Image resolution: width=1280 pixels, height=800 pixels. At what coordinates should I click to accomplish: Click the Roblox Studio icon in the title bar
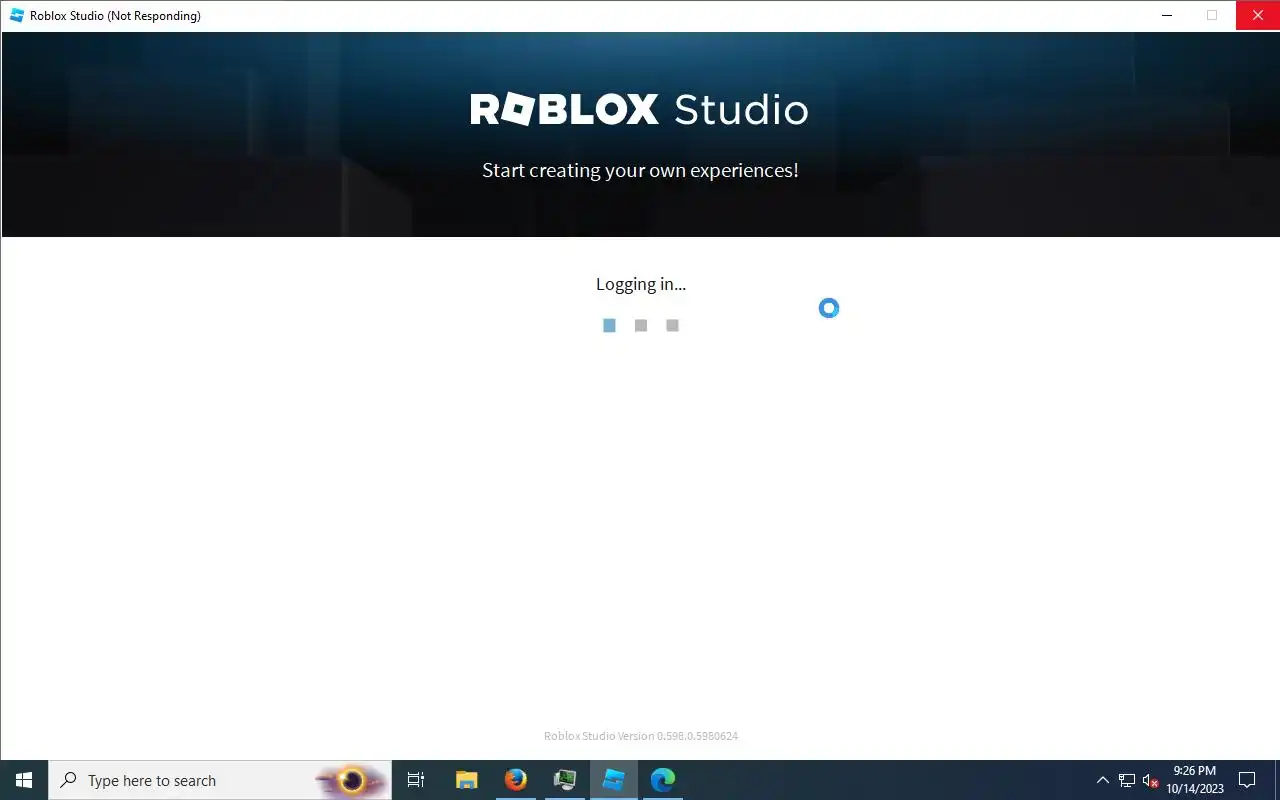point(17,16)
